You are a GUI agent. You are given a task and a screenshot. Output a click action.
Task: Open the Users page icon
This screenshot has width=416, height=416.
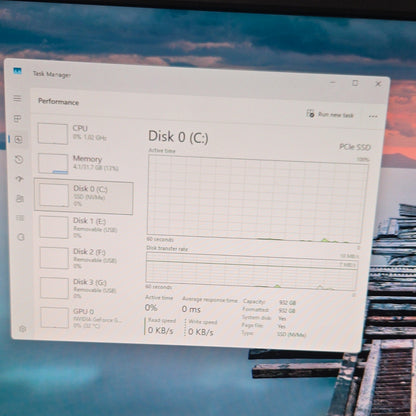[20, 199]
